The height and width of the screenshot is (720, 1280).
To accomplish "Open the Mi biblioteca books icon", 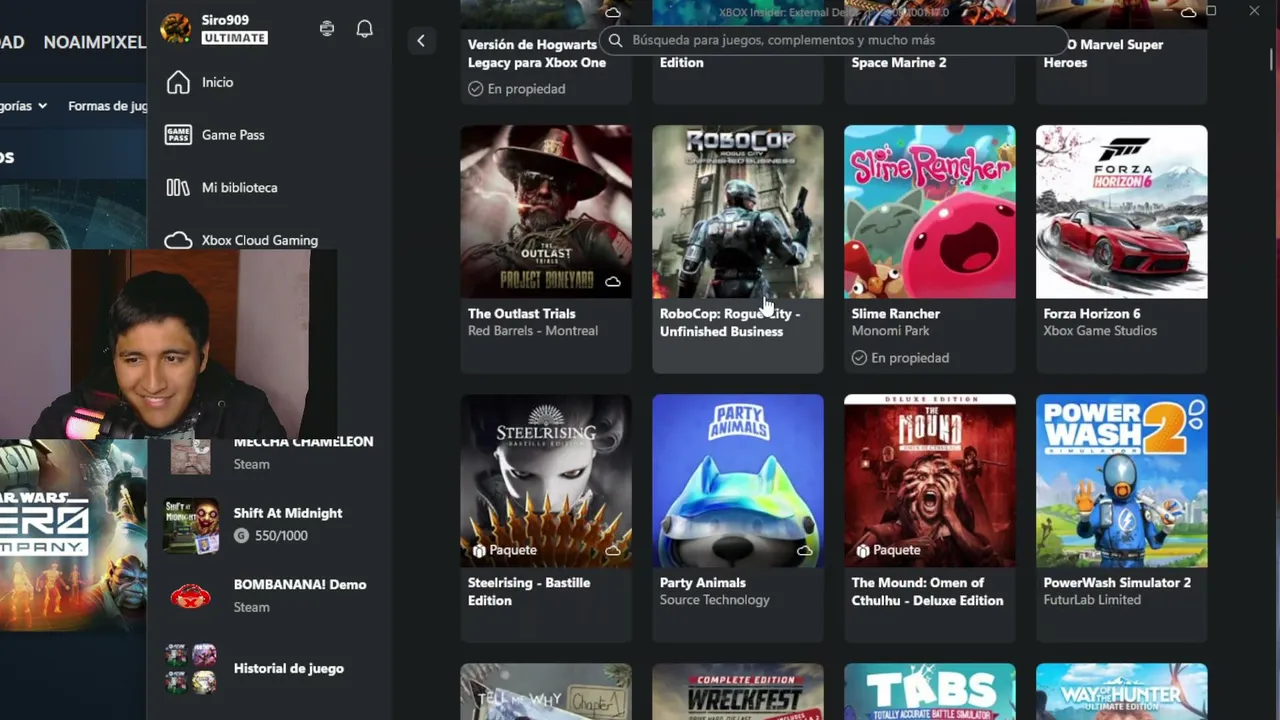I will pyautogui.click(x=178, y=187).
